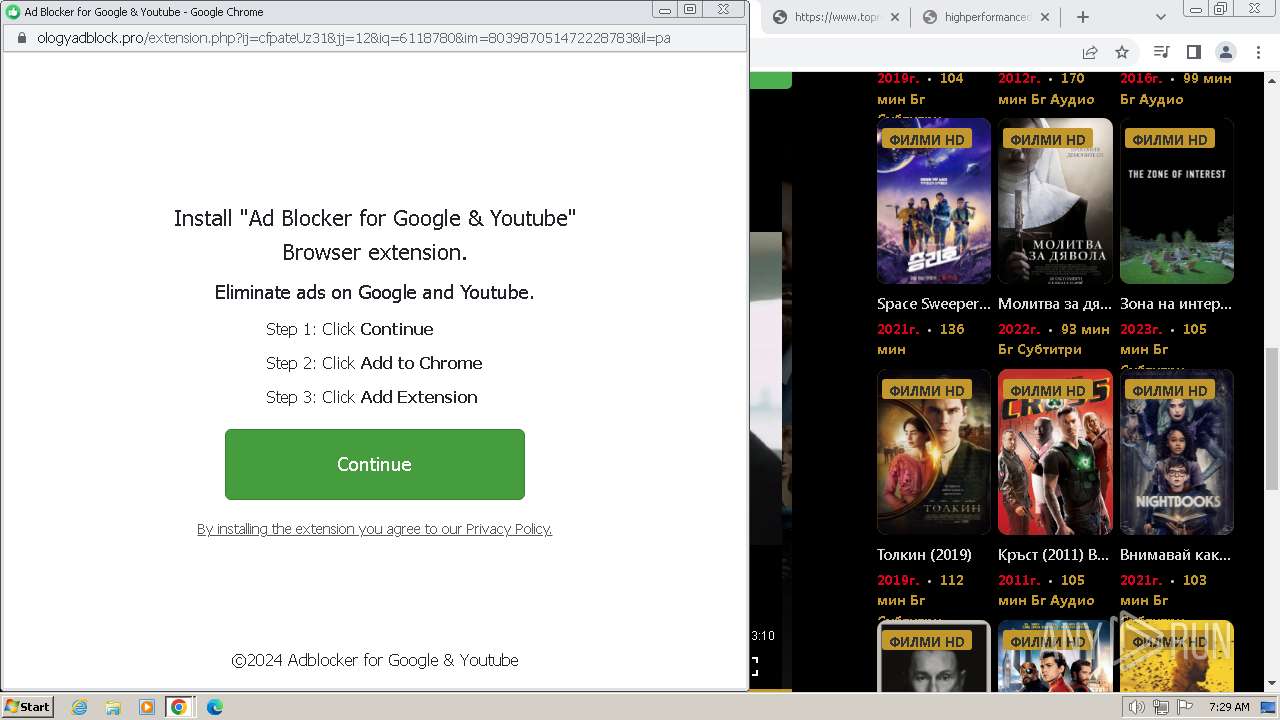
Task: Click the share page icon in Chrome toolbar
Action: [1090, 52]
